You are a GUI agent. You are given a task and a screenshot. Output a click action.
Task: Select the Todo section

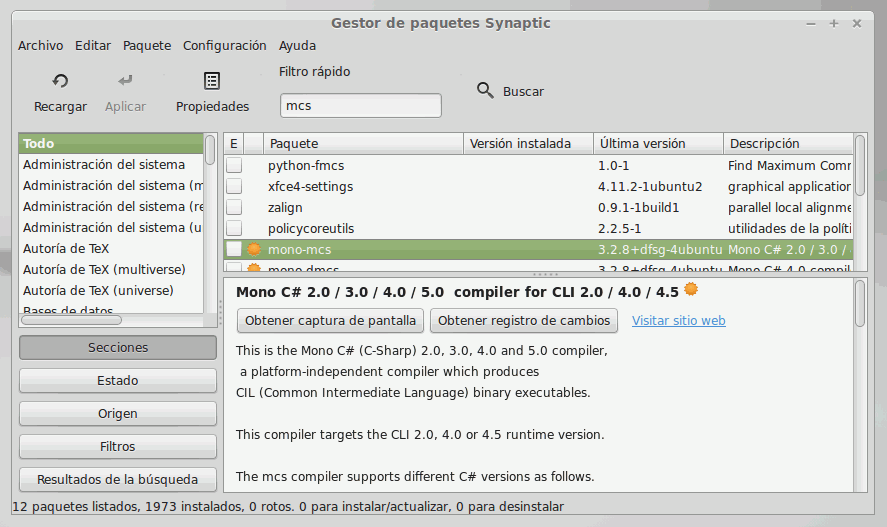coord(111,144)
